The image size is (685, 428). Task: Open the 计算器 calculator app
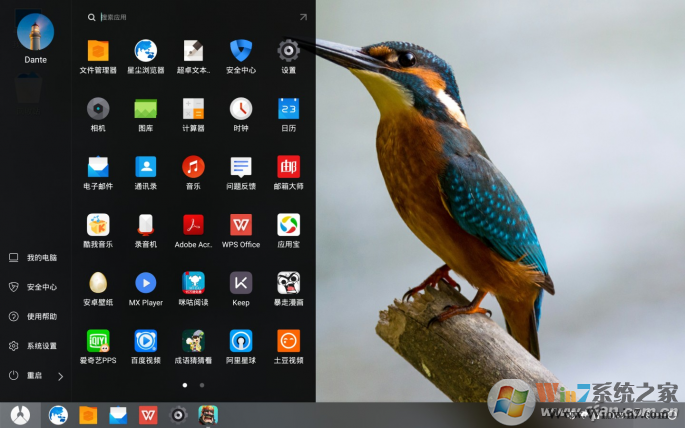click(193, 109)
